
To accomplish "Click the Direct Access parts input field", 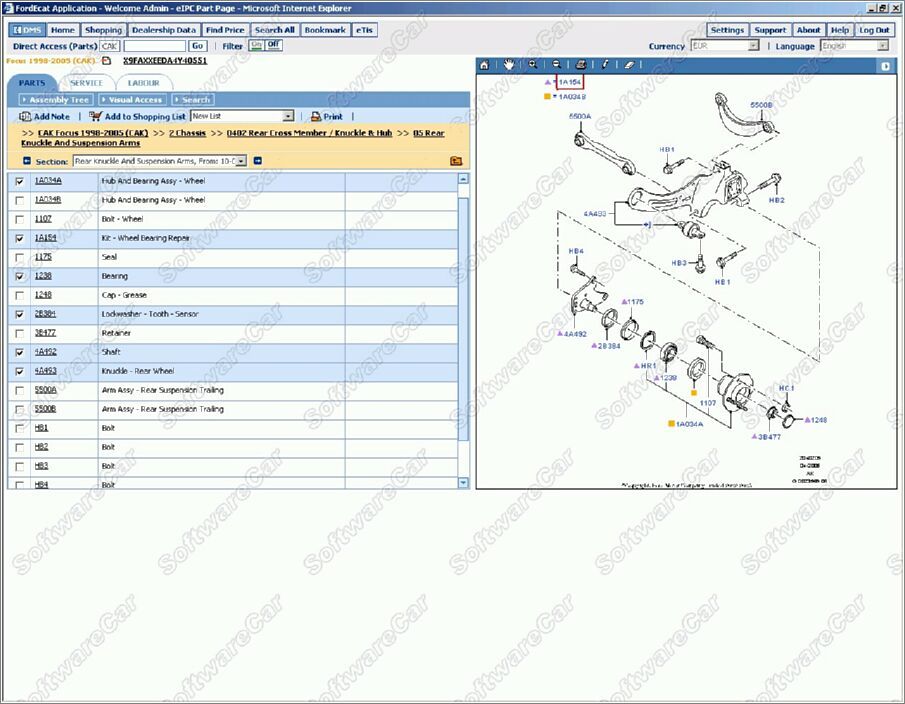I will [154, 46].
